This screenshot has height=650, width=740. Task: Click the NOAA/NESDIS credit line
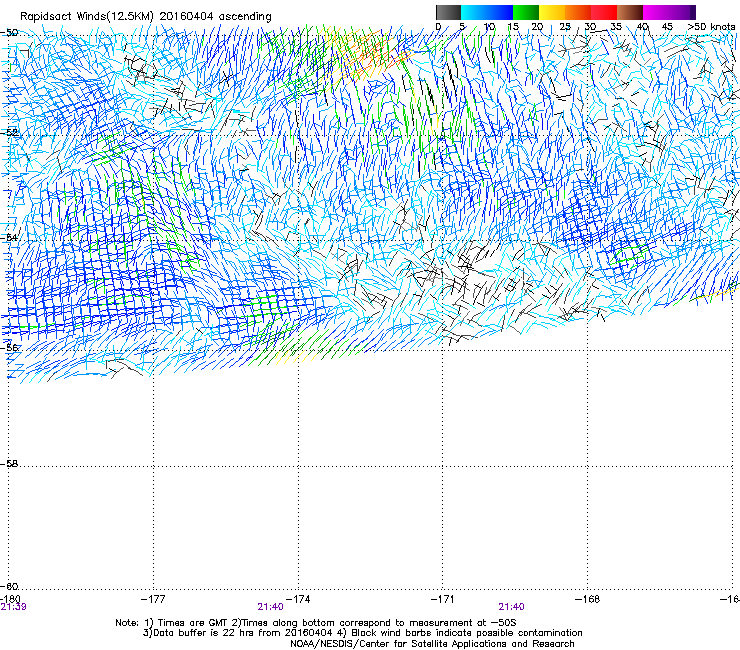432,644
